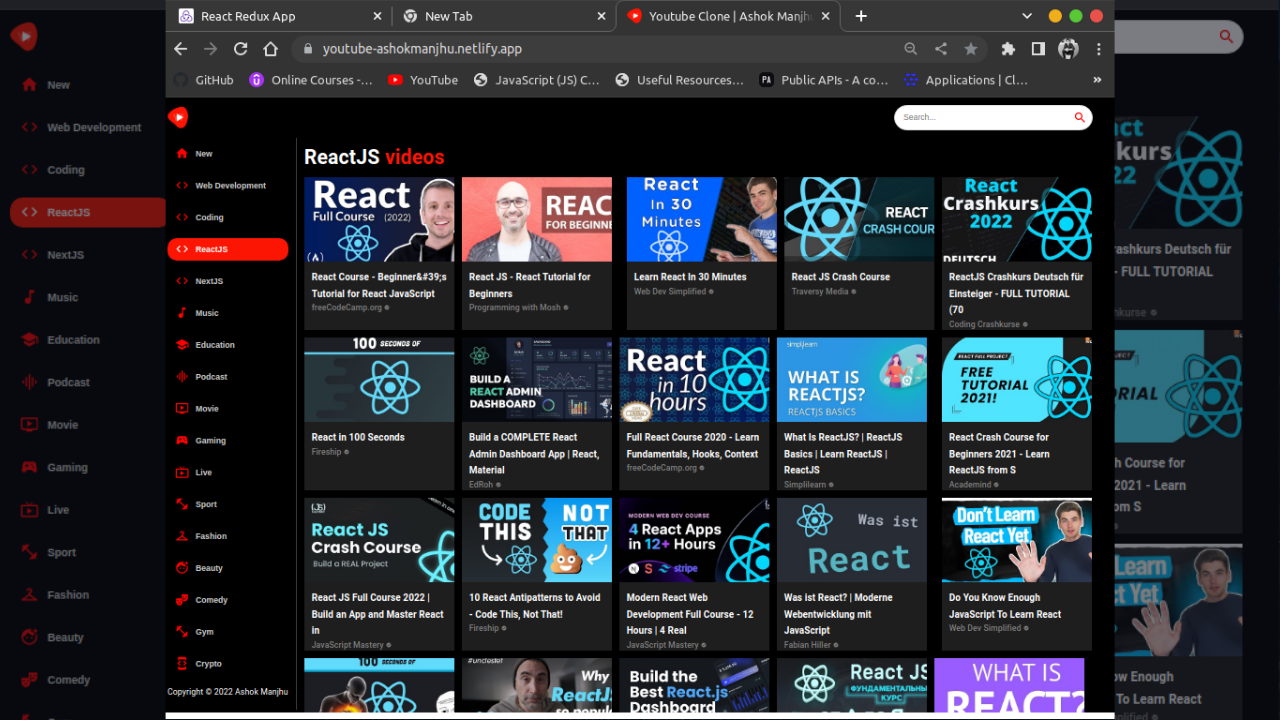This screenshot has width=1280, height=720.
Task: Open the Public APIs bookmark
Action: pyautogui.click(x=824, y=80)
